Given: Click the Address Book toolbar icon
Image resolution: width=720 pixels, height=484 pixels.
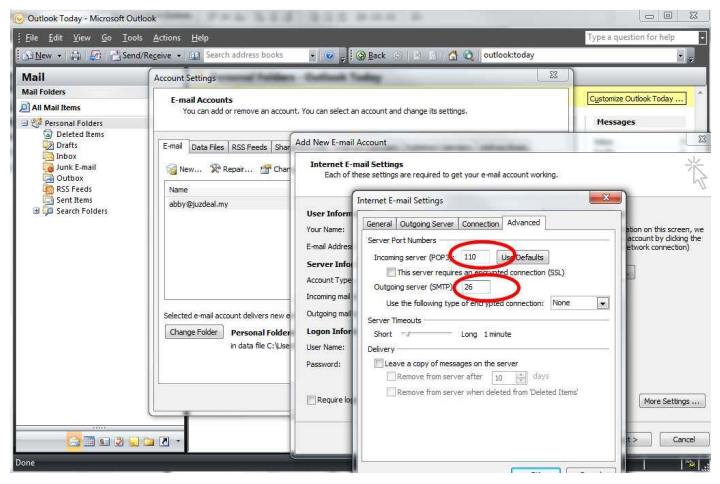Looking at the screenshot, I should [x=195, y=56].
